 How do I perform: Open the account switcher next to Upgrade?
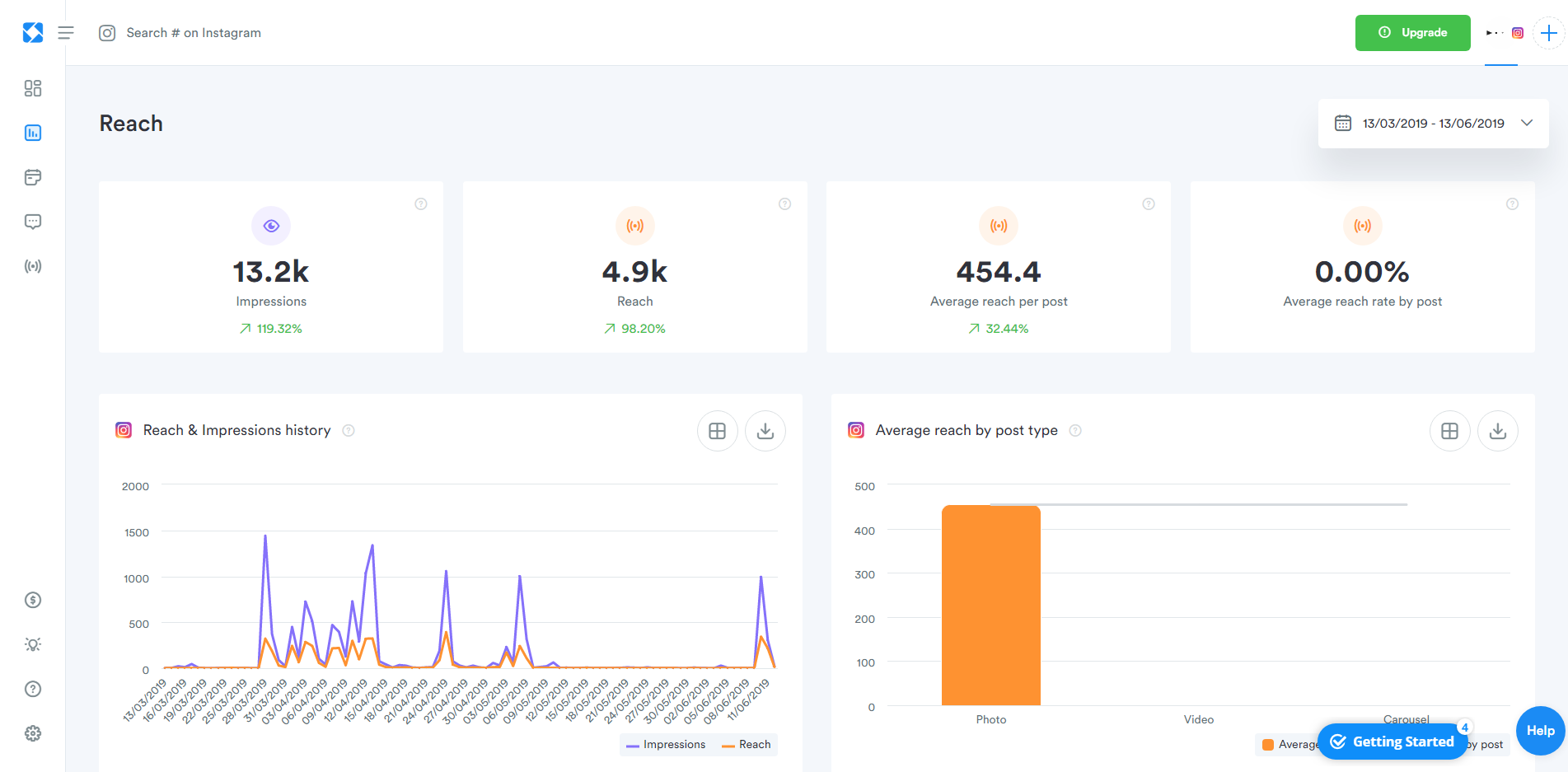(1505, 33)
